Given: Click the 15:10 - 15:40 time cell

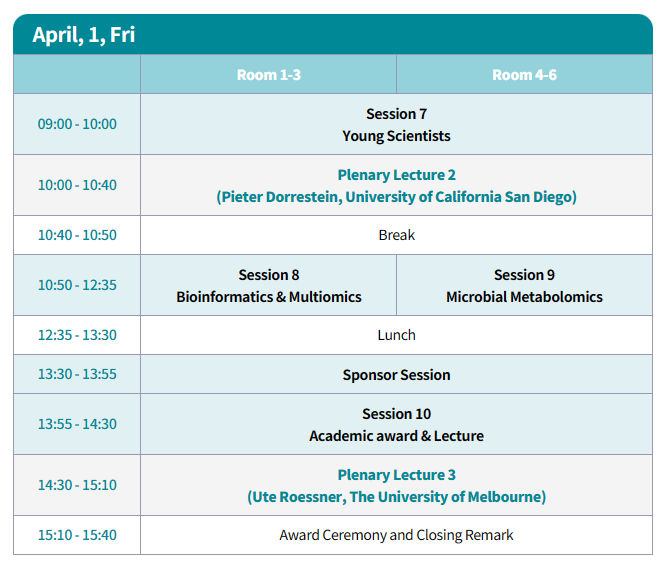Looking at the screenshot, I should (77, 535).
